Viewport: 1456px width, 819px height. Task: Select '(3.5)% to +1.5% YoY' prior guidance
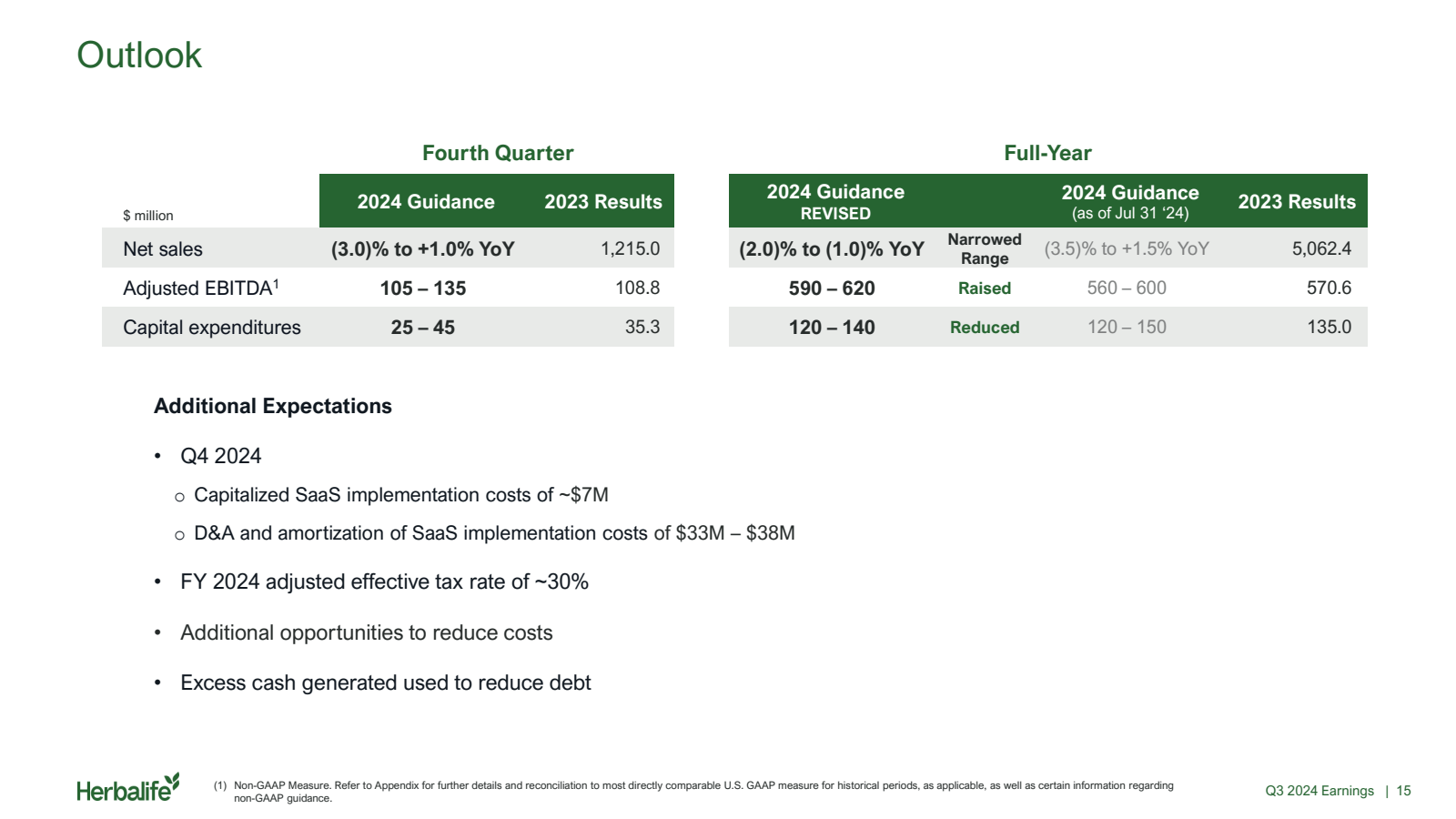pyautogui.click(x=1127, y=248)
